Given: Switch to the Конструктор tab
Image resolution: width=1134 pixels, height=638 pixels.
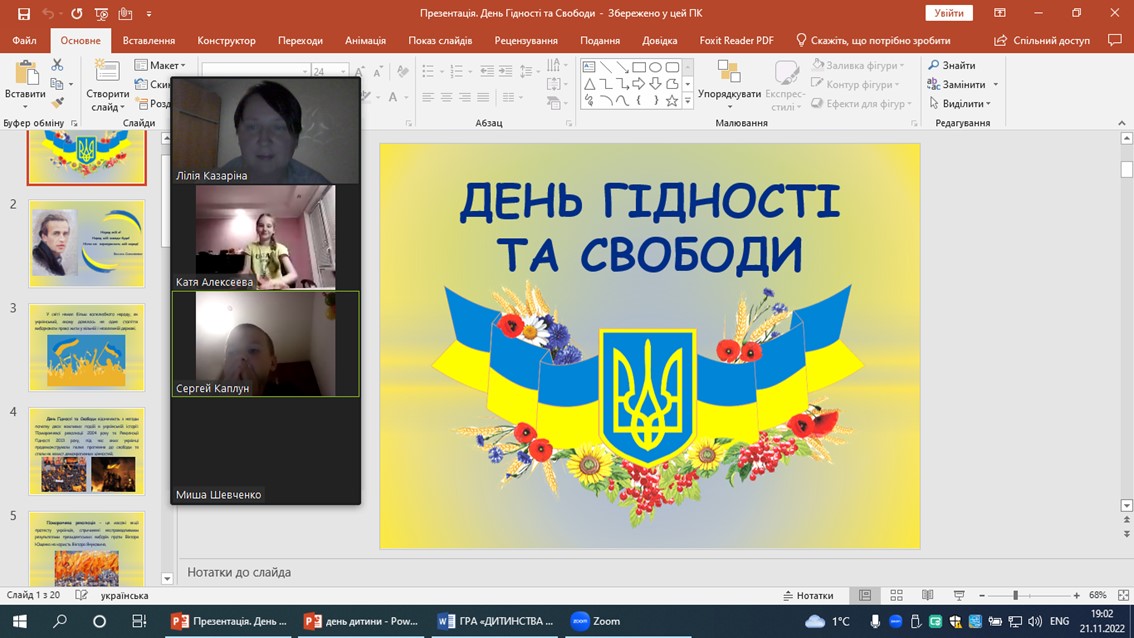Looking at the screenshot, I should [226, 41].
